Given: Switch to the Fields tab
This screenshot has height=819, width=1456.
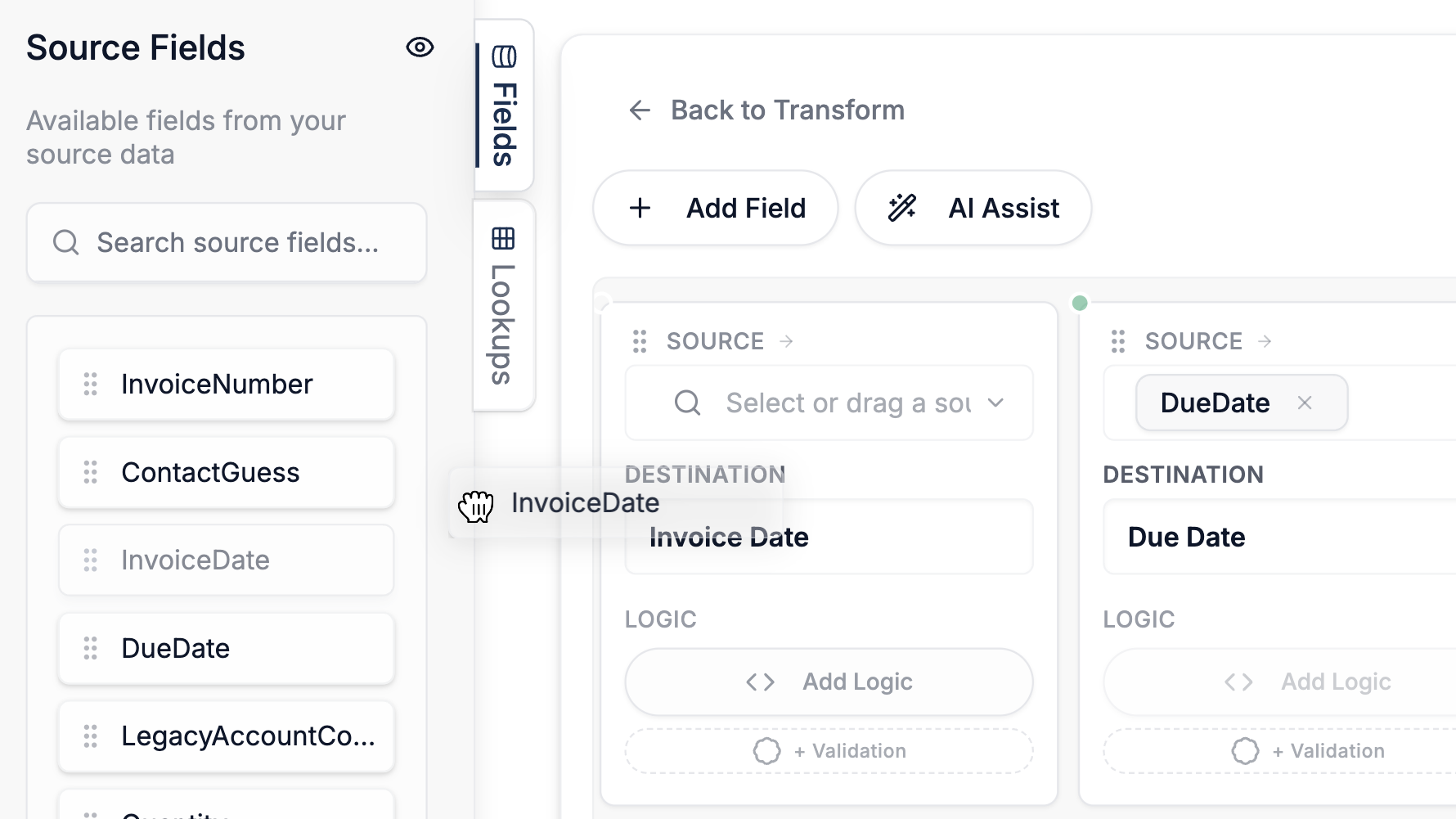Looking at the screenshot, I should point(505,106).
